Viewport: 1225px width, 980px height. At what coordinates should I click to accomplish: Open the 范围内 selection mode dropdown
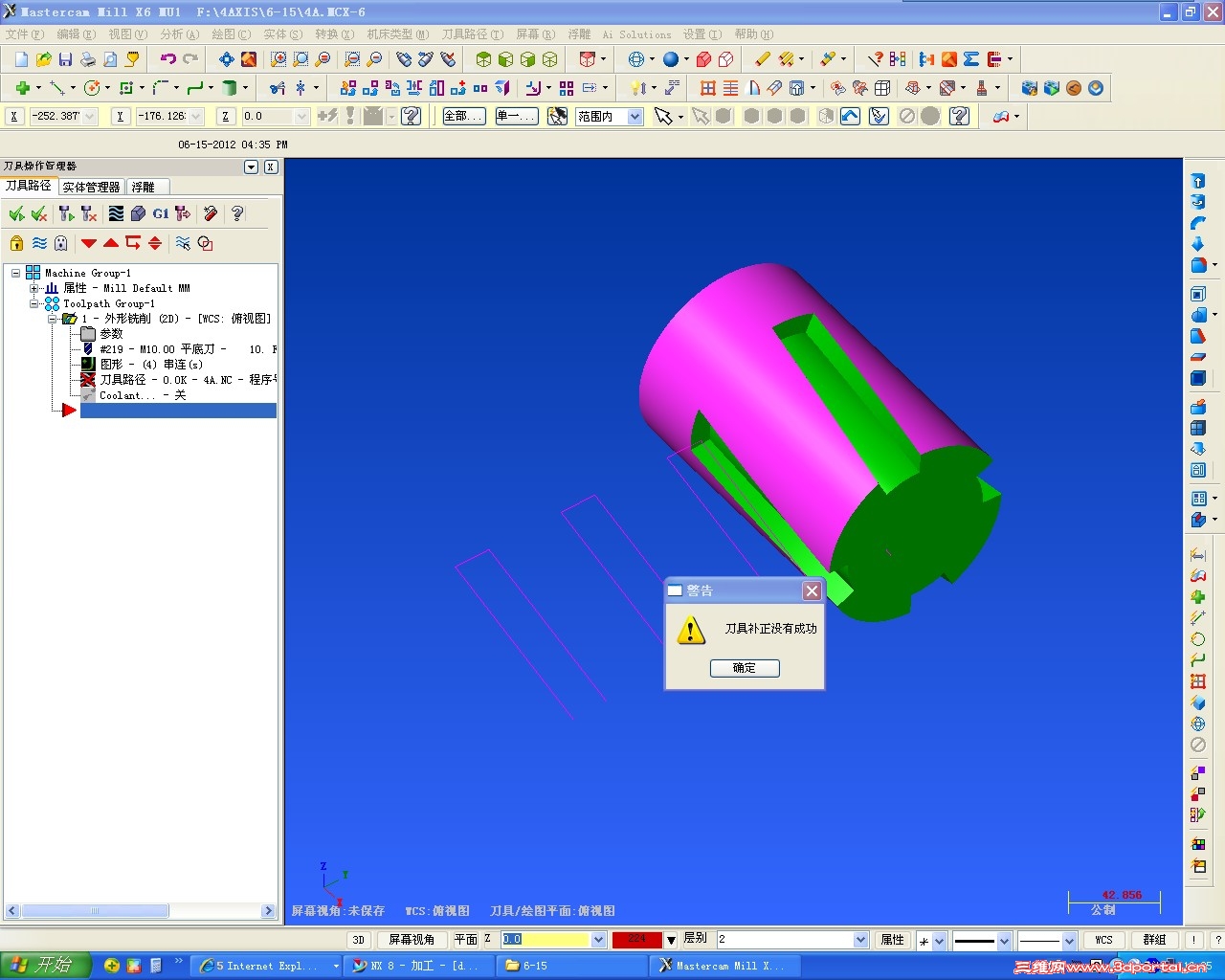[x=635, y=117]
